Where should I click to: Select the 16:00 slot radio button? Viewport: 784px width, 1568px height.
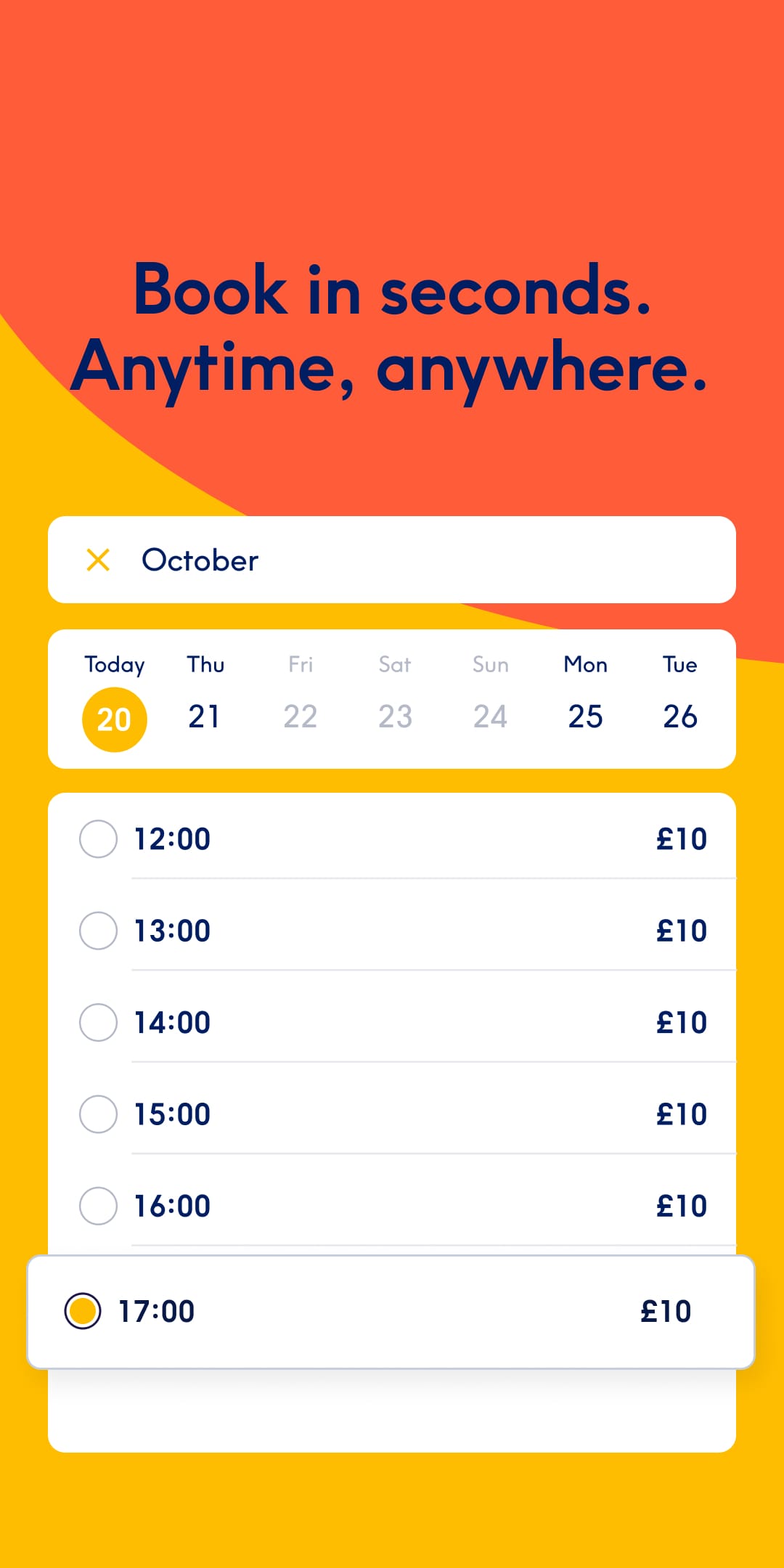tap(98, 1206)
